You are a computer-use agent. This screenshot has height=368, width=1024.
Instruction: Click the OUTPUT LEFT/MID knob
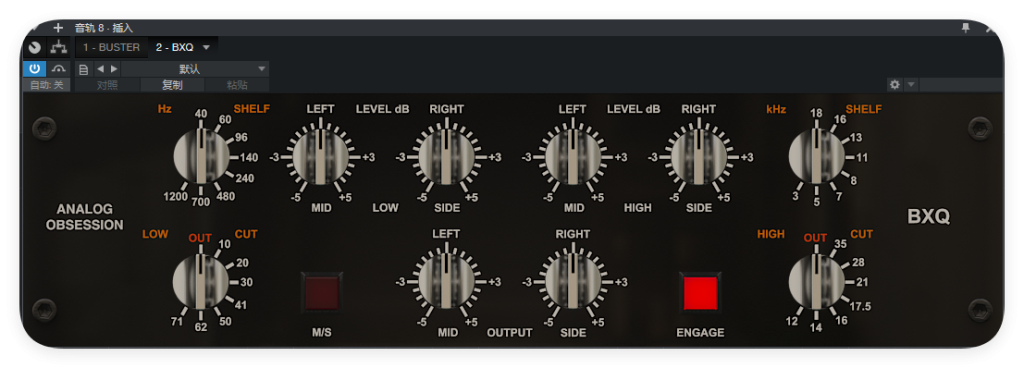point(446,282)
